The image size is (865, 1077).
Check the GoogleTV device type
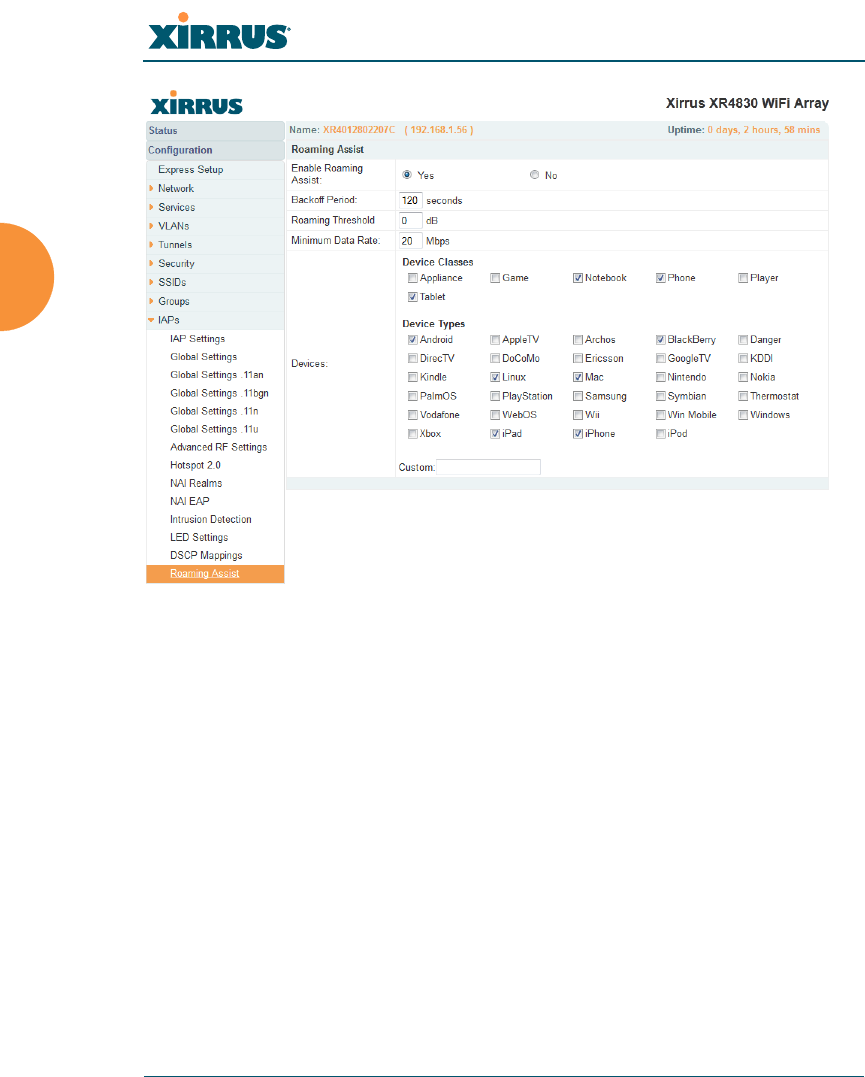coord(660,359)
